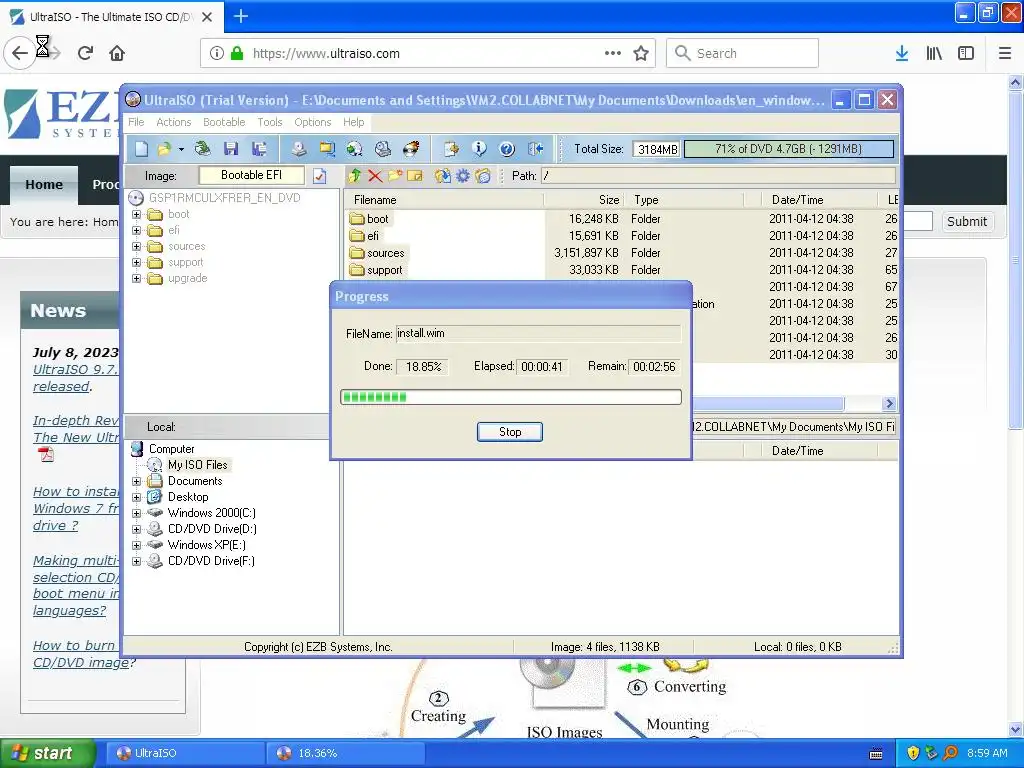Expand the support folder in image tree
The width and height of the screenshot is (1024, 768).
[136, 263]
